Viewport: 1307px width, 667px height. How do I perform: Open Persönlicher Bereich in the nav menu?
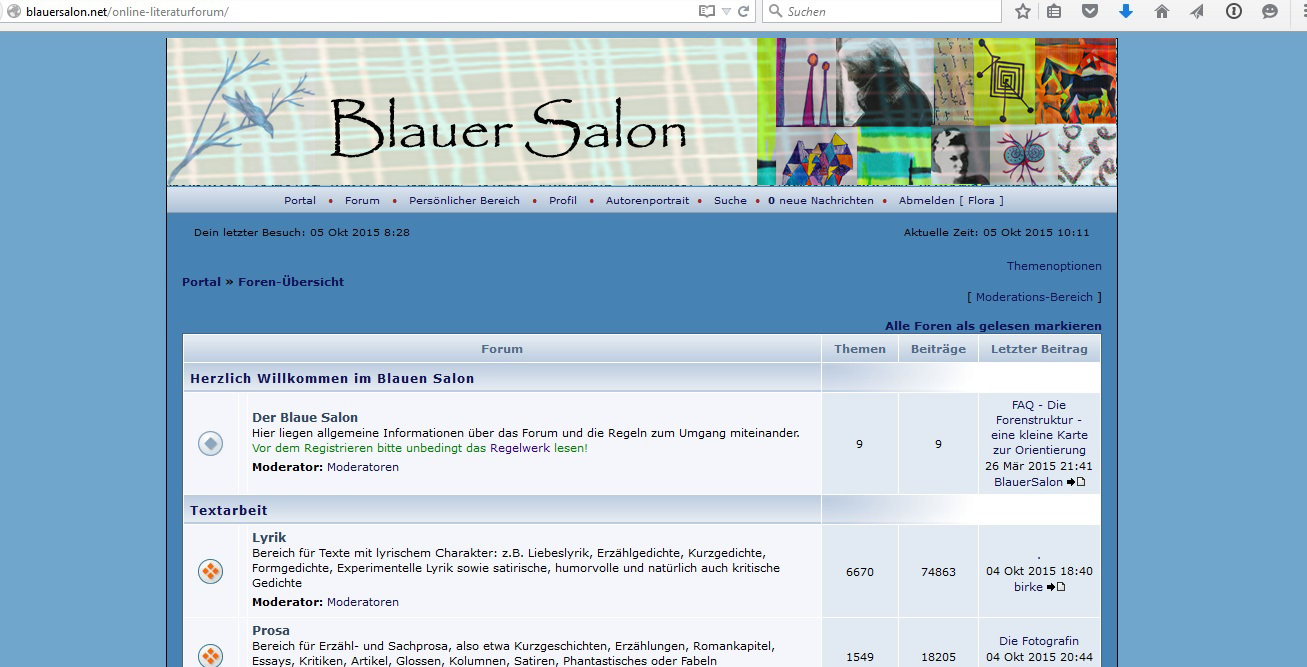pos(464,200)
